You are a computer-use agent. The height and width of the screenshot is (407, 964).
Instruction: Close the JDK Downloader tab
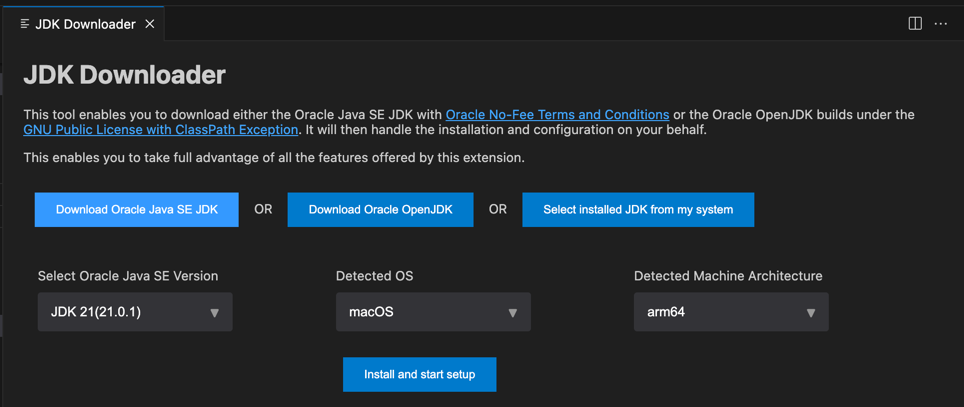(x=150, y=24)
